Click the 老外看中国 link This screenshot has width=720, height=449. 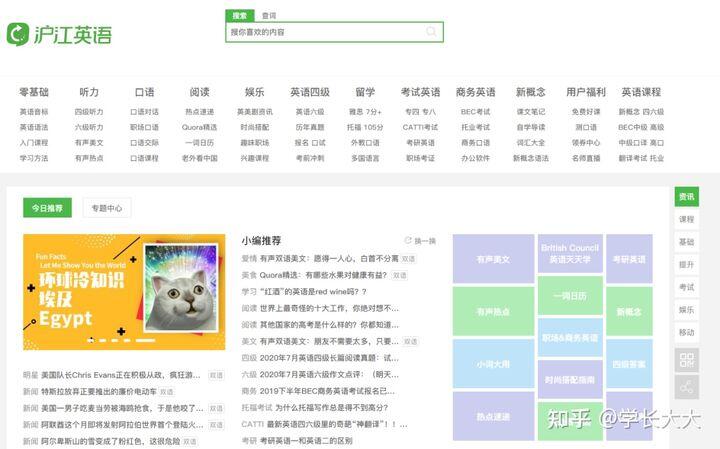[199, 158]
